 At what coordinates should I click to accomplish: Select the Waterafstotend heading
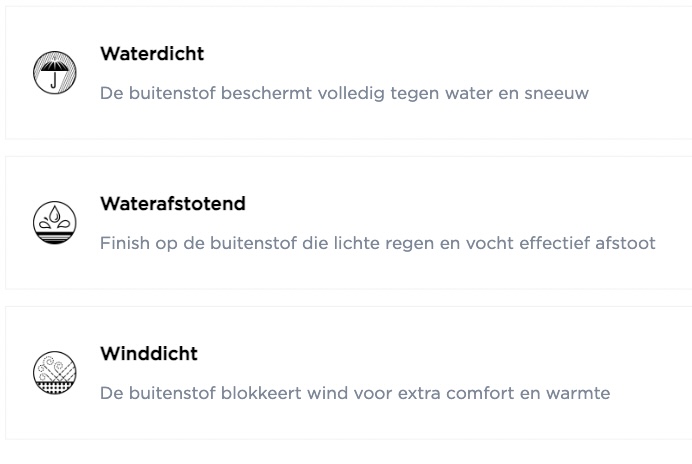pos(173,204)
